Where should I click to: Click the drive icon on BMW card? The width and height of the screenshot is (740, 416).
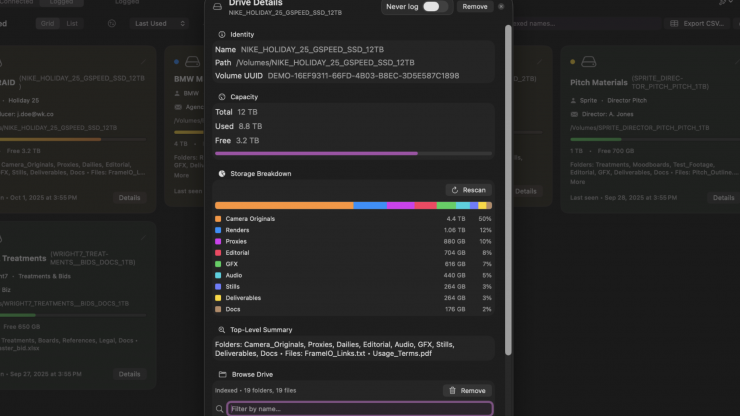coord(192,62)
